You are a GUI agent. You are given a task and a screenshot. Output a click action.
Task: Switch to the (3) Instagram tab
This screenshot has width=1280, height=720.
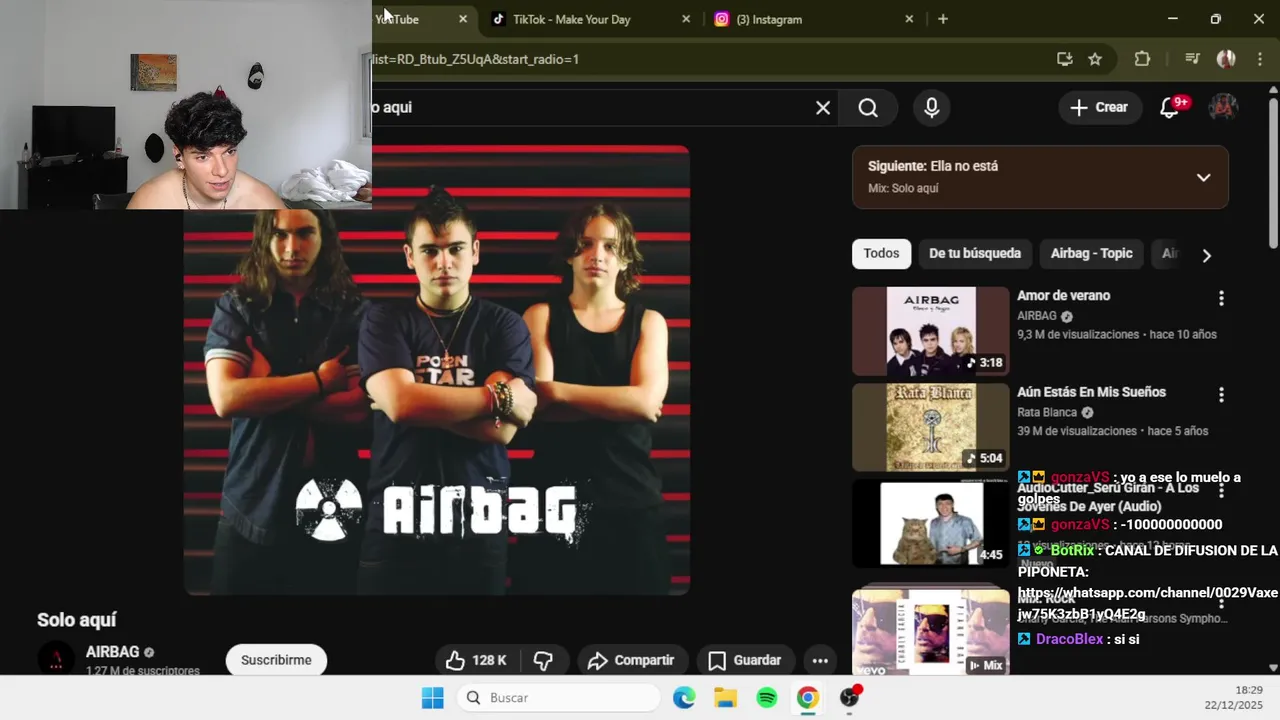769,19
